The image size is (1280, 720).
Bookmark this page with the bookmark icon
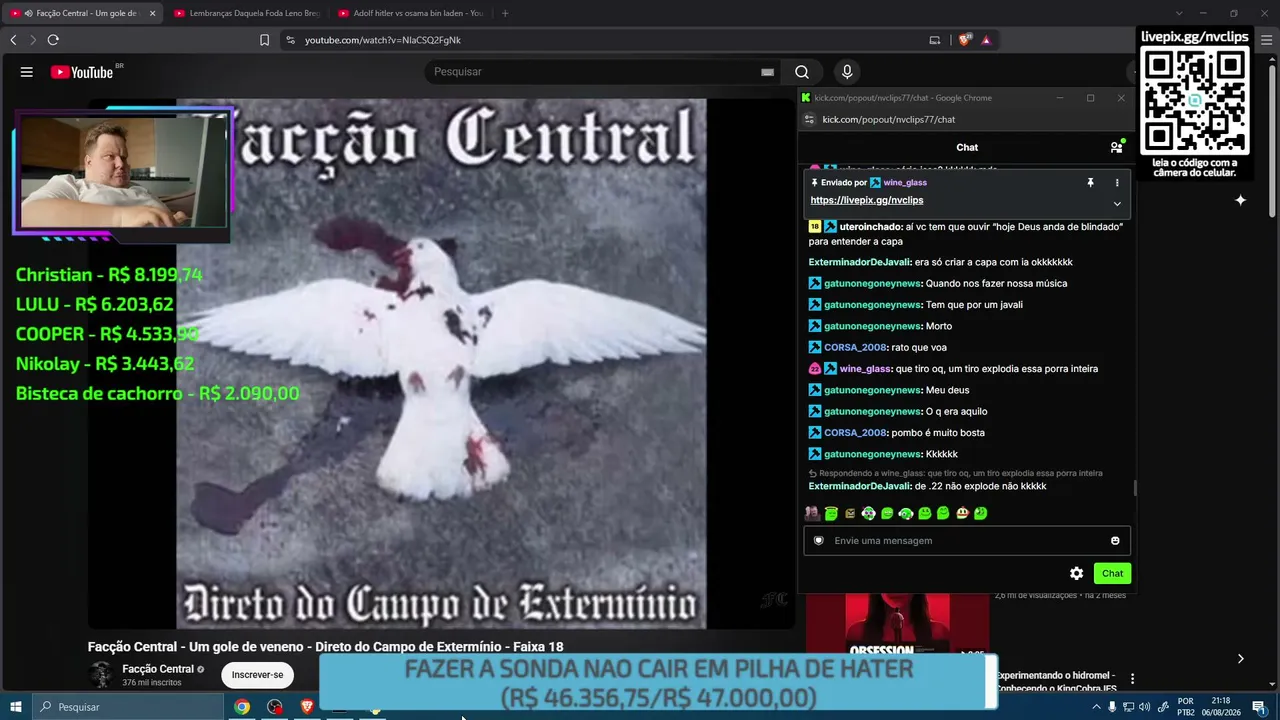264,40
